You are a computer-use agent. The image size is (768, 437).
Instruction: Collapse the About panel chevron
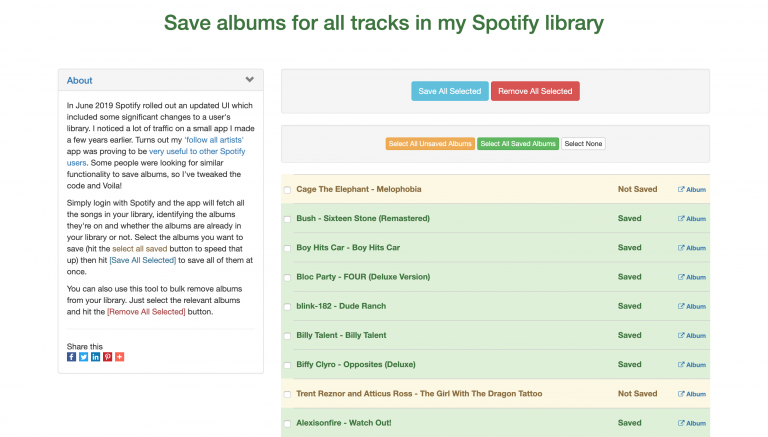click(x=250, y=79)
